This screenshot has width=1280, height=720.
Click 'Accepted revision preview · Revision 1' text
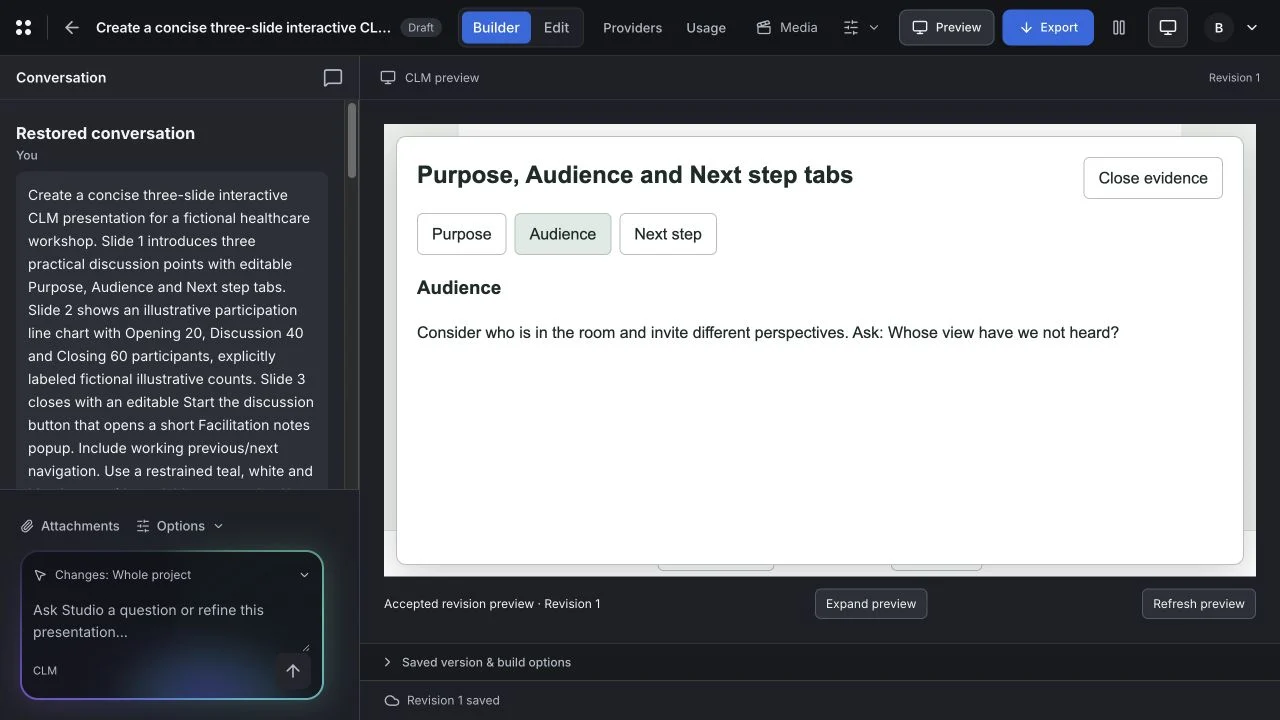[x=492, y=604]
